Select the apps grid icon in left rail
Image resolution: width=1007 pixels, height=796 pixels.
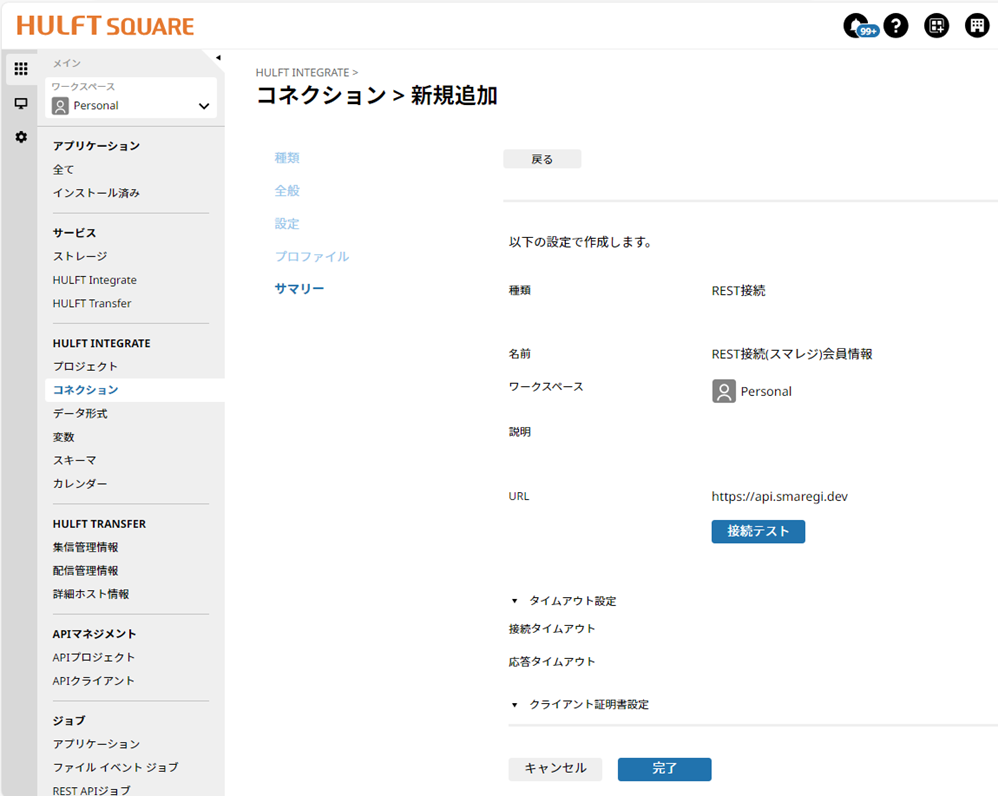click(21, 69)
